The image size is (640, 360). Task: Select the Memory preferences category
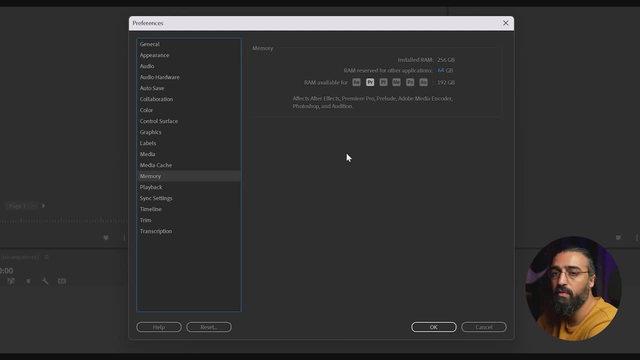click(x=189, y=176)
